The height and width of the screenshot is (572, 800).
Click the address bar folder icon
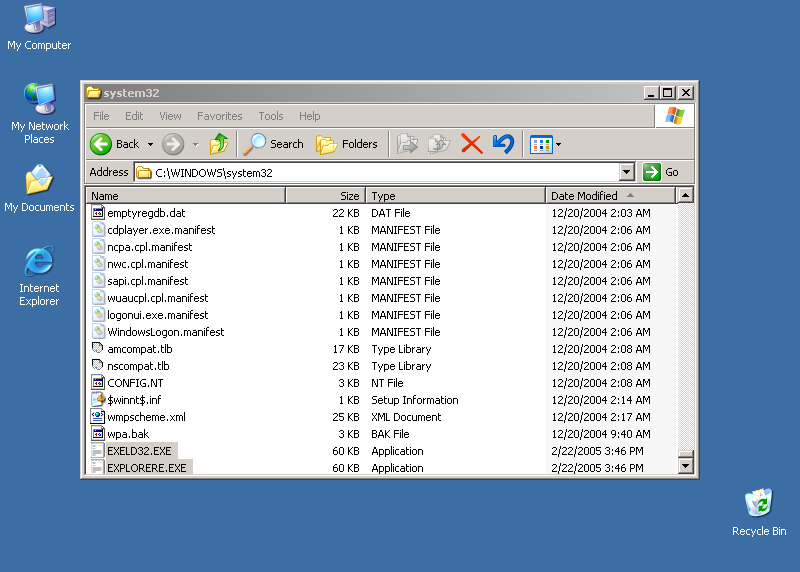pos(144,172)
